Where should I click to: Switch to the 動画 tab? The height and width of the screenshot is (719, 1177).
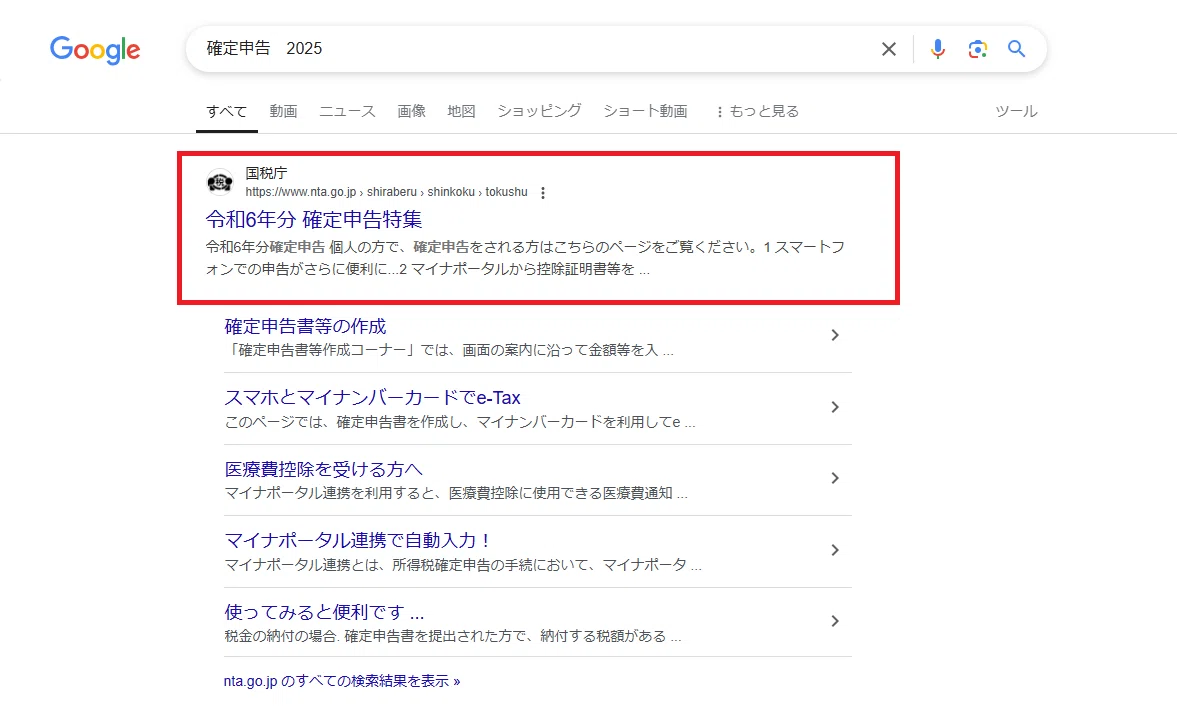pos(284,111)
